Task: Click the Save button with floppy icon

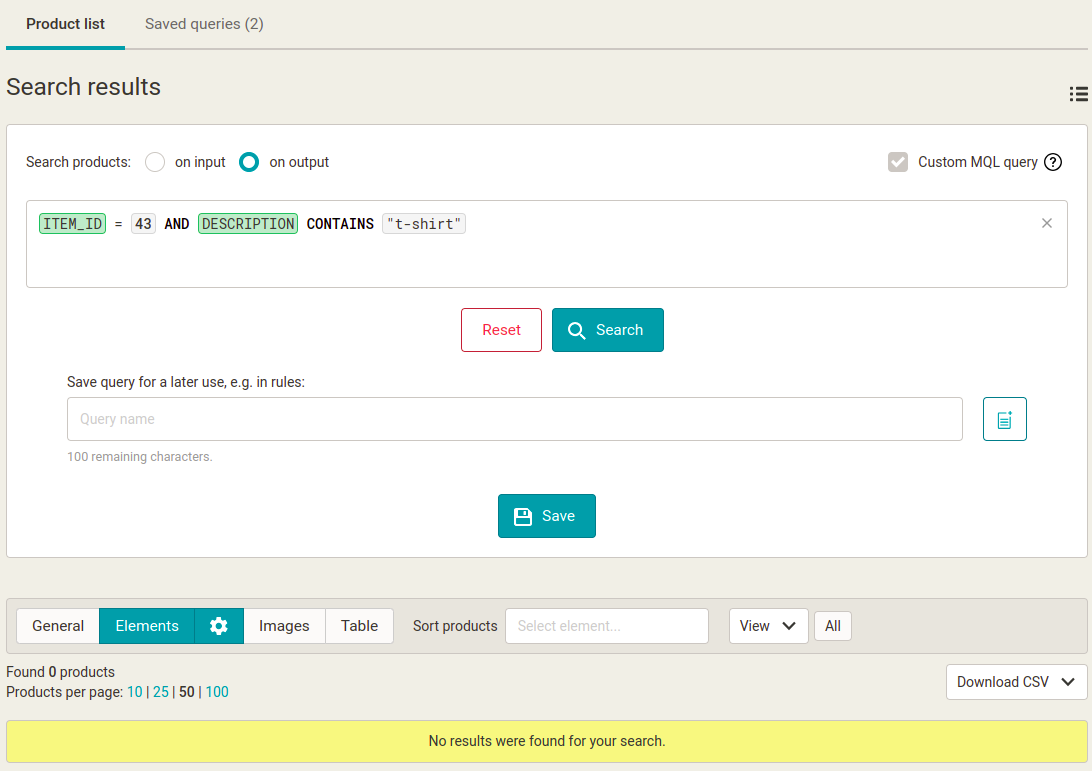Action: 547,516
